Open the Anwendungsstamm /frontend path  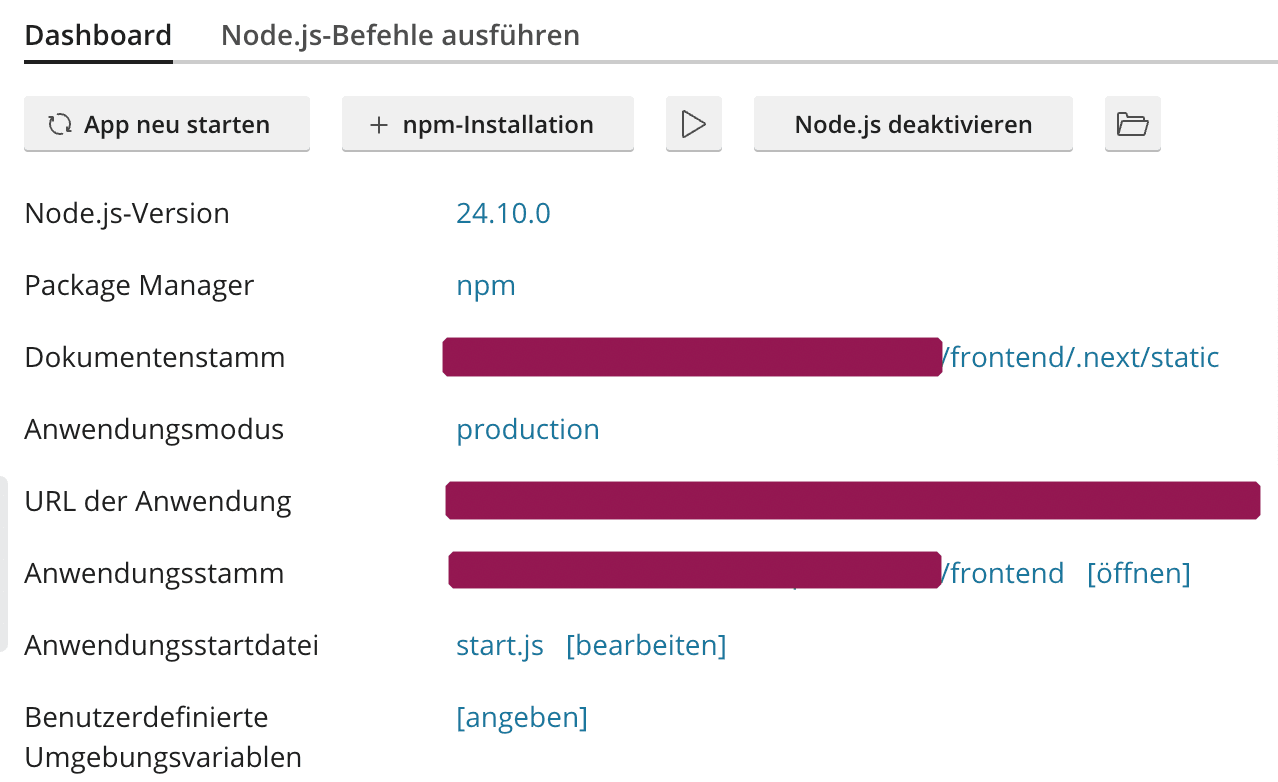click(1006, 572)
